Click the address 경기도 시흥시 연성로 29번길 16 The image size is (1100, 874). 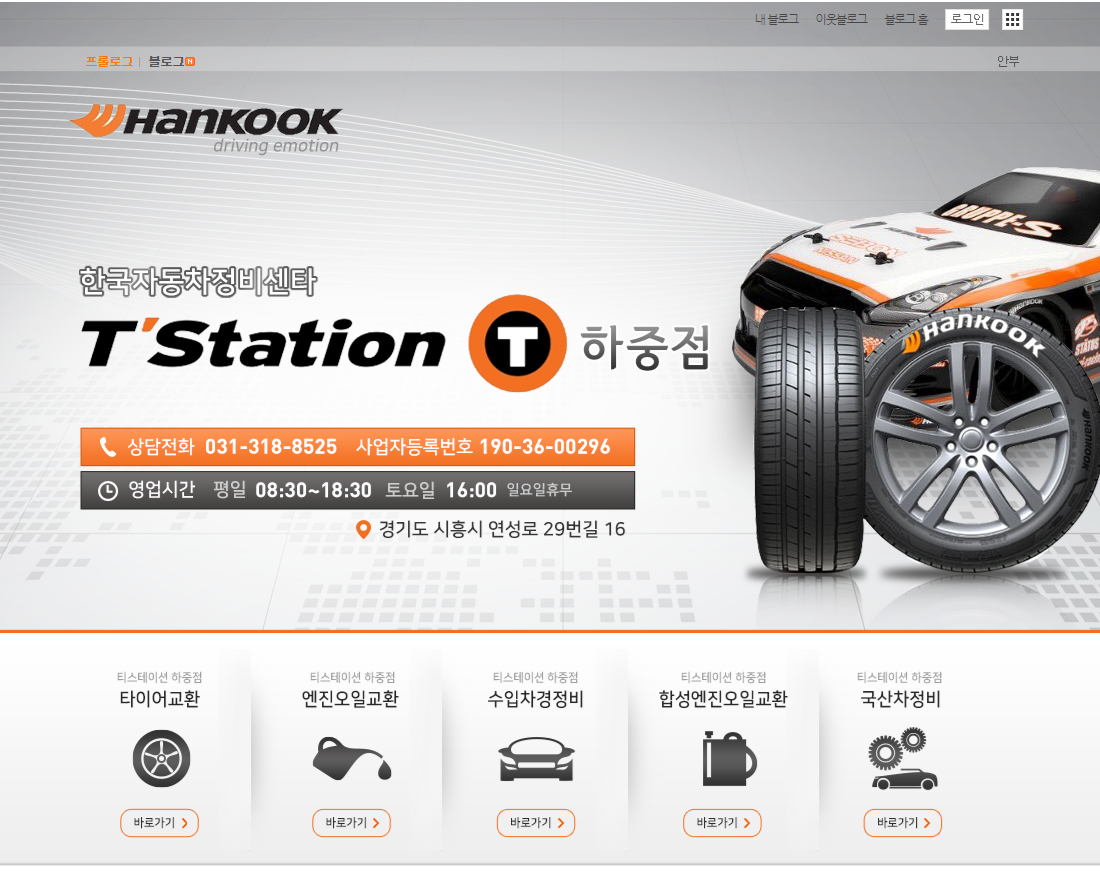tap(502, 530)
